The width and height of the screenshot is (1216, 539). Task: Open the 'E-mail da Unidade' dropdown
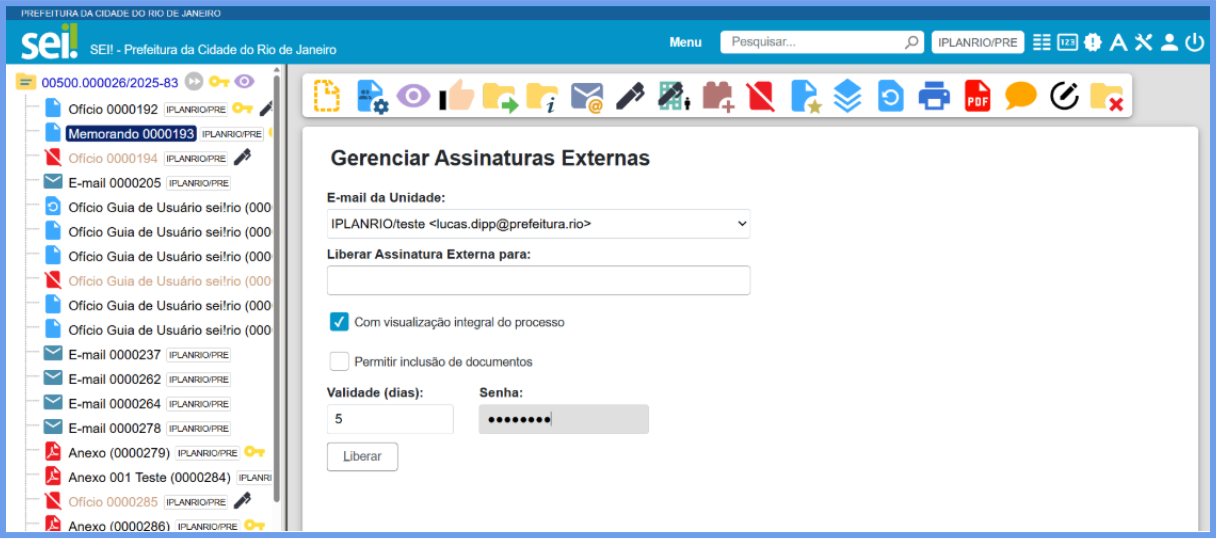538,224
